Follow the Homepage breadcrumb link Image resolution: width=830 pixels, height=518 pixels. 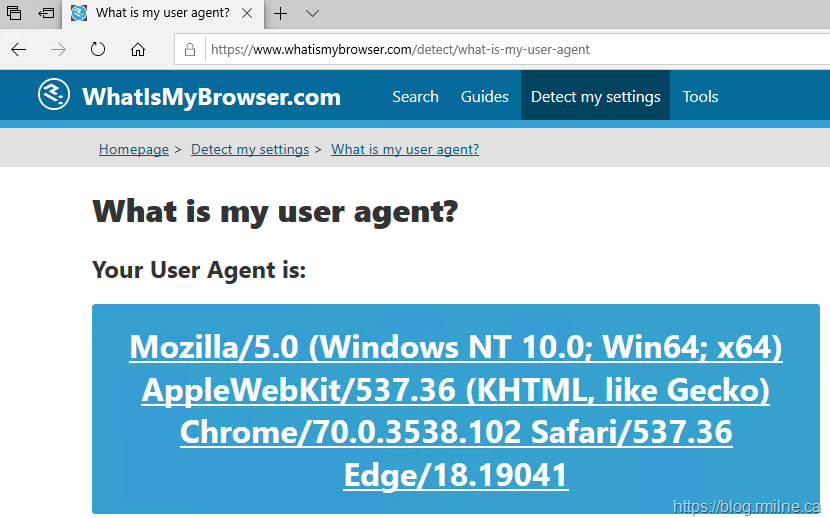tap(134, 149)
